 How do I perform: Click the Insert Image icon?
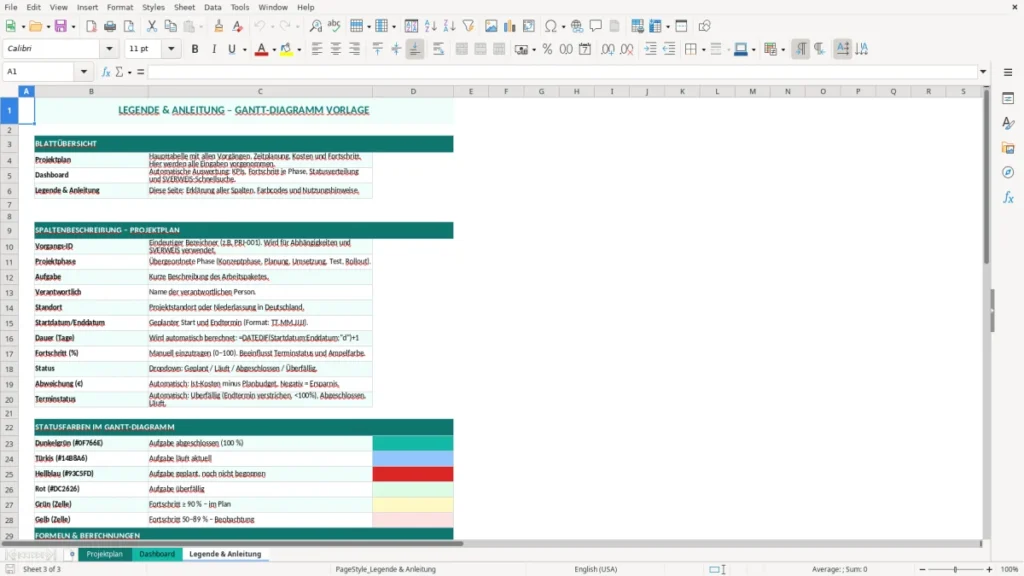tap(491, 26)
